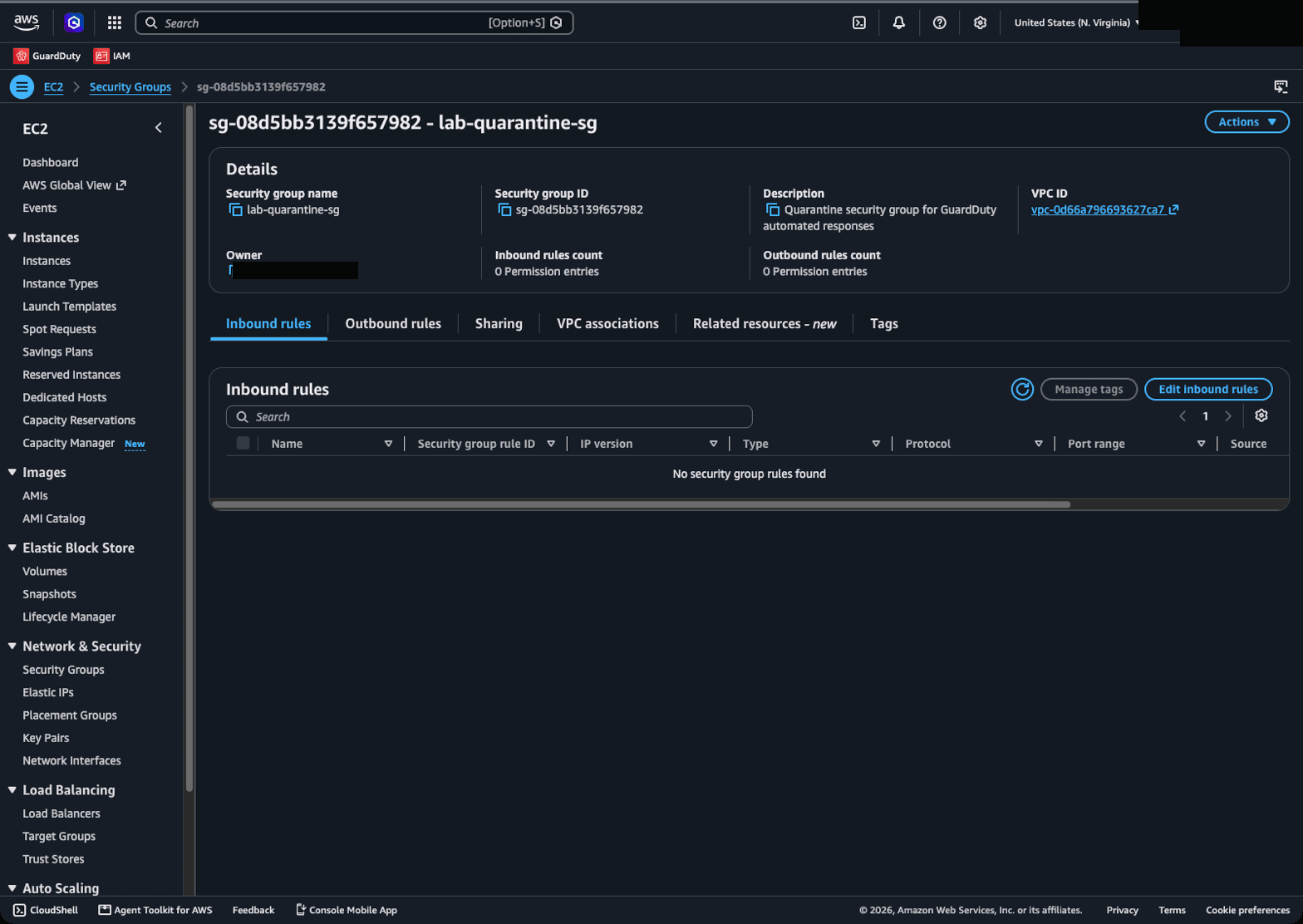Refresh the inbound rules table

coord(1022,389)
